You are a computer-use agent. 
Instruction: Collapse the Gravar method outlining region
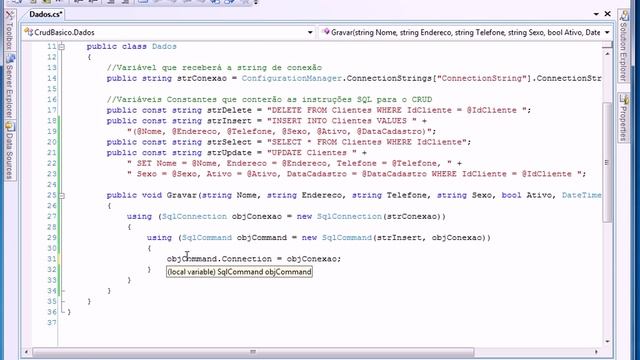point(62,196)
